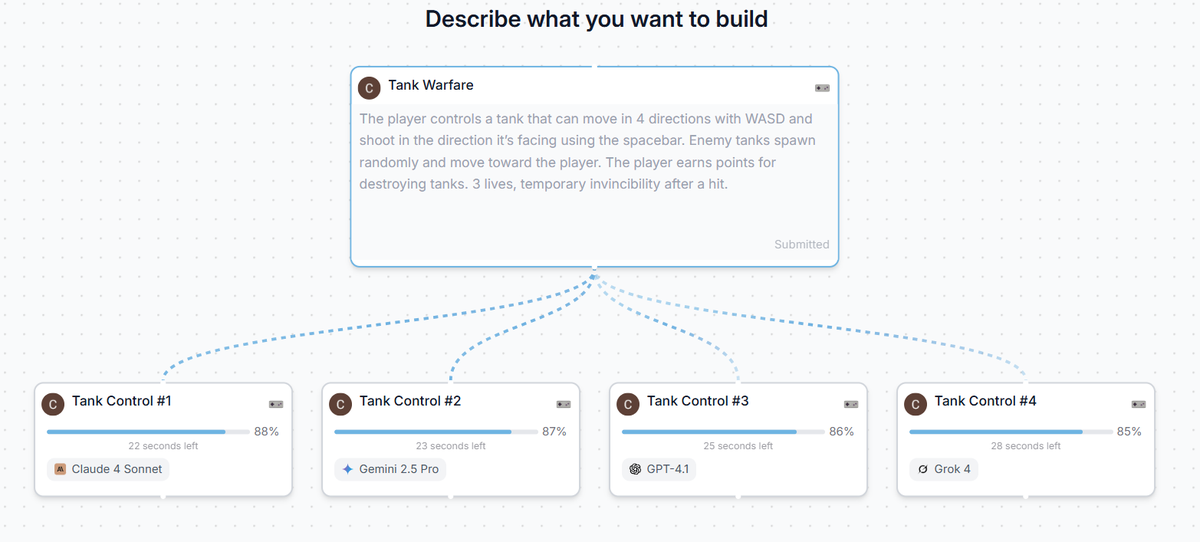
Task: Click the Submitted status label
Action: [801, 244]
